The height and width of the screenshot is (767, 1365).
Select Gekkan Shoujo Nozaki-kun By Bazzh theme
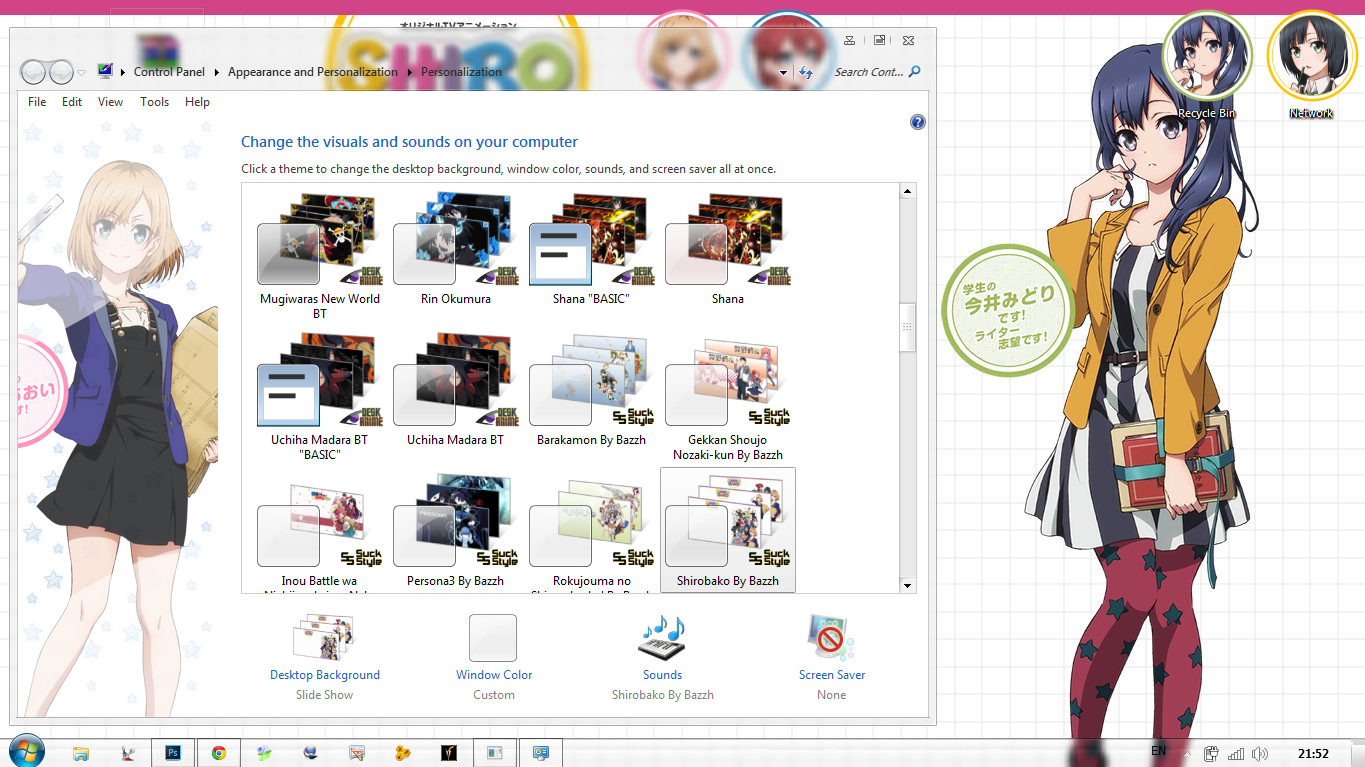point(728,398)
